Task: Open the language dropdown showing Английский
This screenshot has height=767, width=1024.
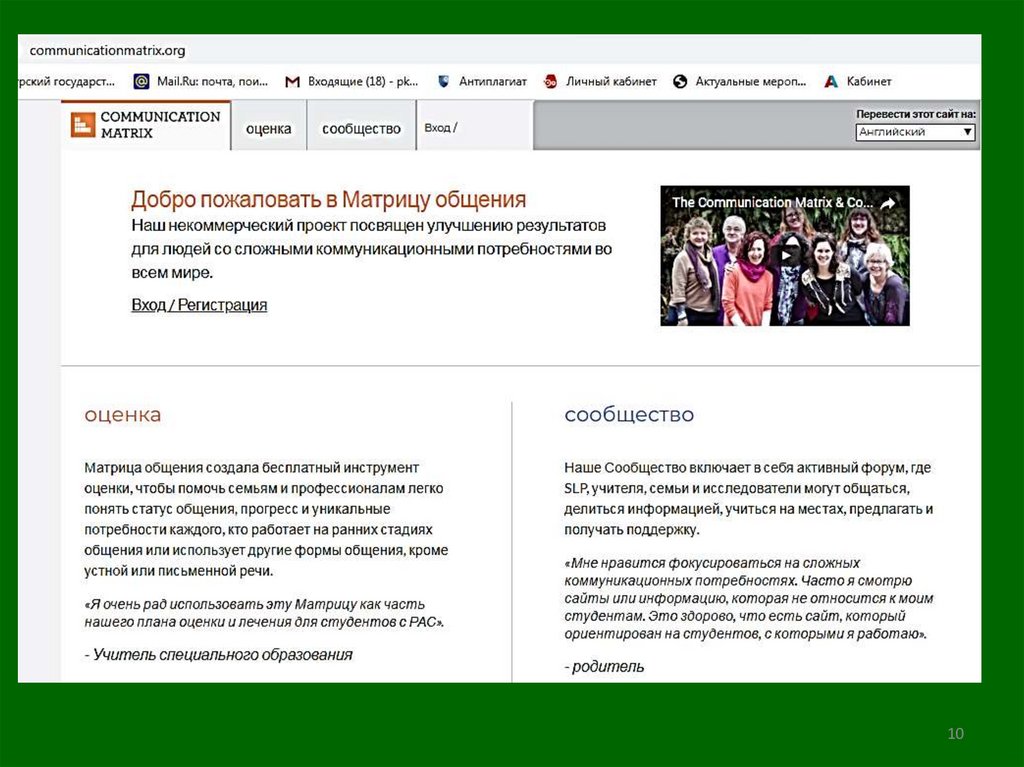Action: coord(915,132)
